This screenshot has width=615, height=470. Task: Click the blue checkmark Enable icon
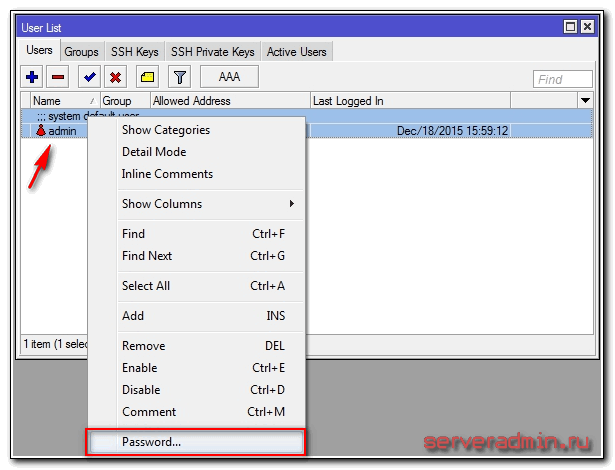pyautogui.click(x=90, y=77)
